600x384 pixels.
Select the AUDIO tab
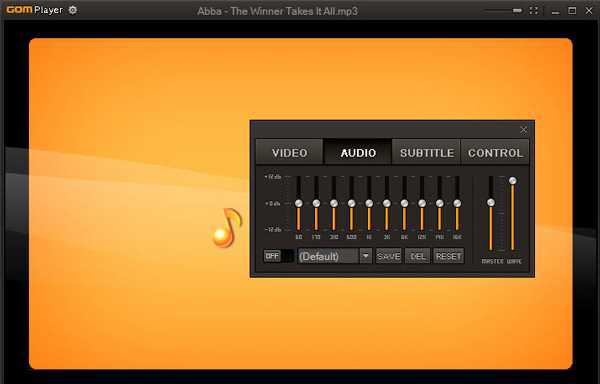(358, 152)
